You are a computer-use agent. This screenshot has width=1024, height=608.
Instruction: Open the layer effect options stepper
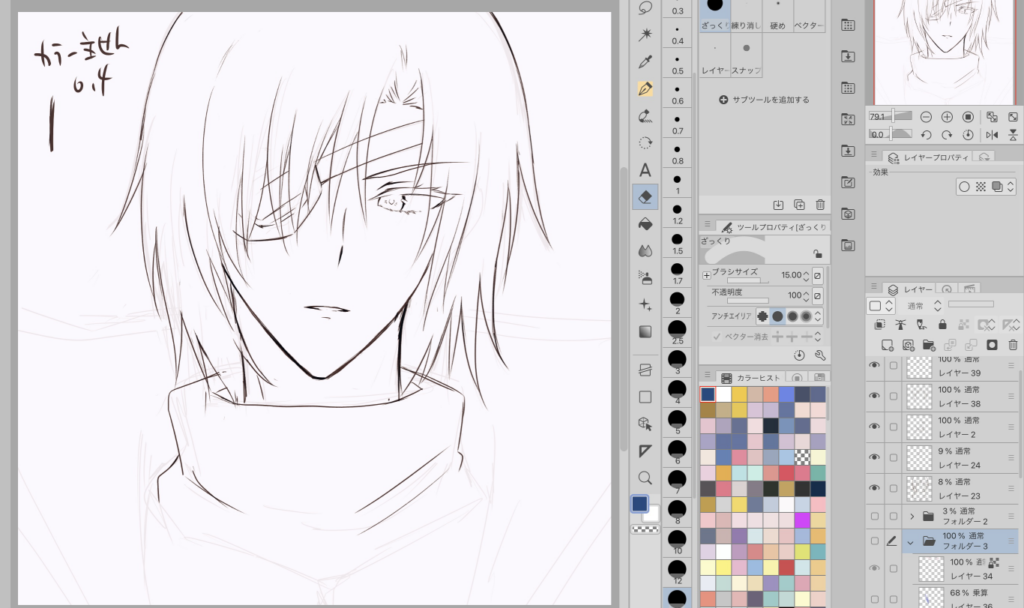(1011, 187)
